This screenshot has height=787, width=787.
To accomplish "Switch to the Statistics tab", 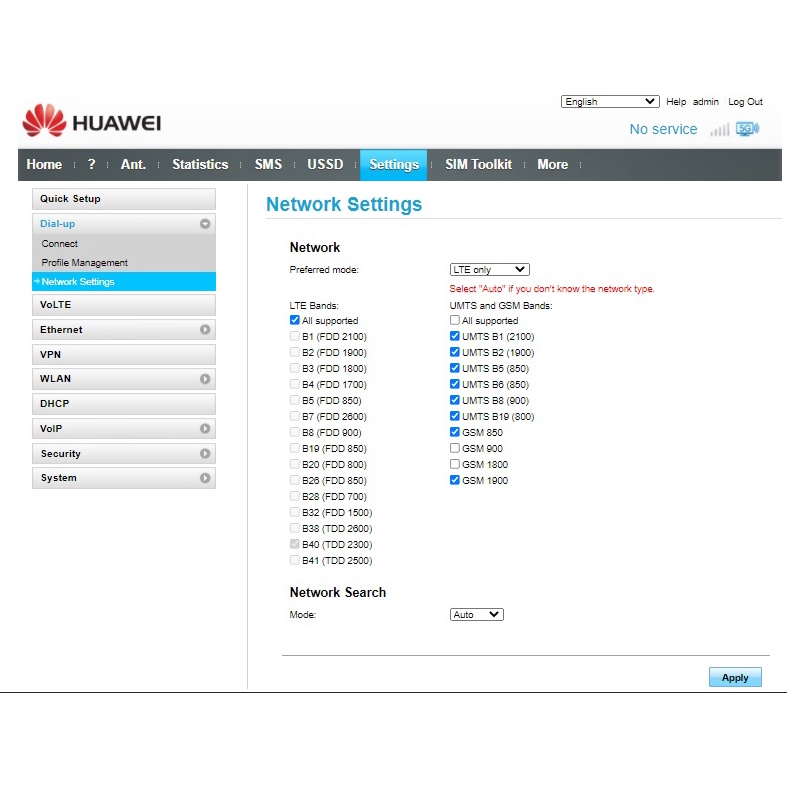I will coord(200,165).
